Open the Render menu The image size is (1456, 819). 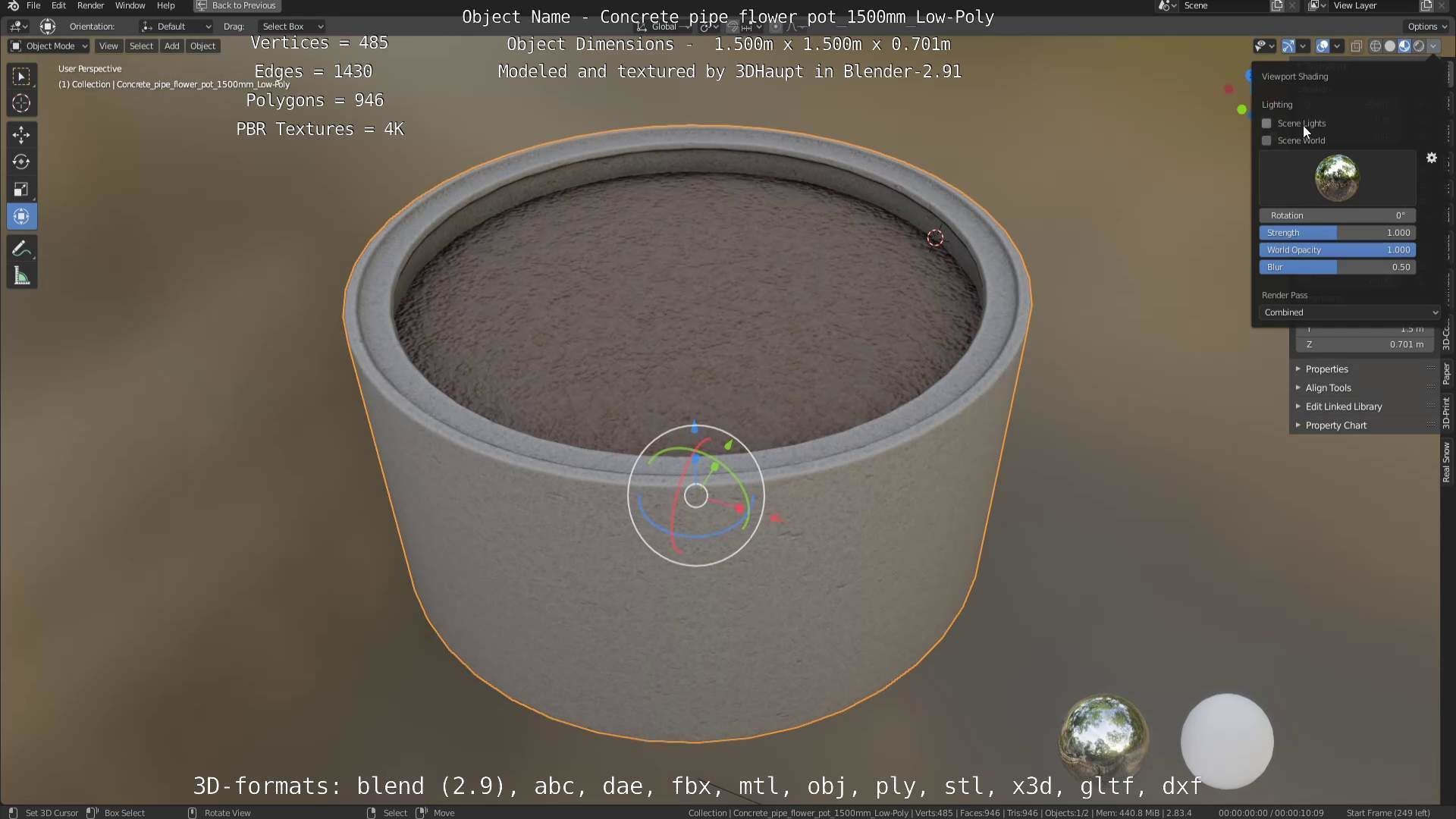point(91,5)
